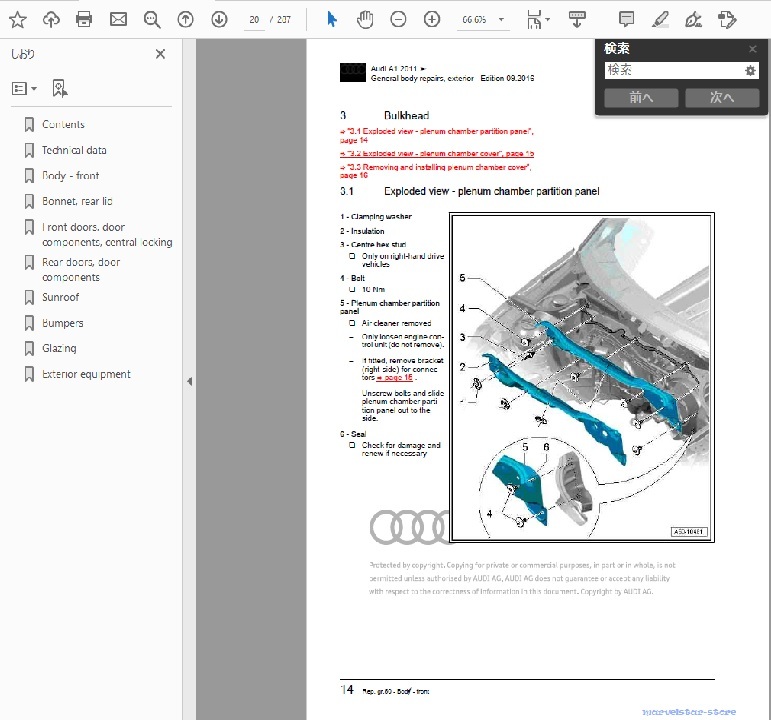Click the zoom in plus icon
The width and height of the screenshot is (771, 720).
tap(431, 19)
